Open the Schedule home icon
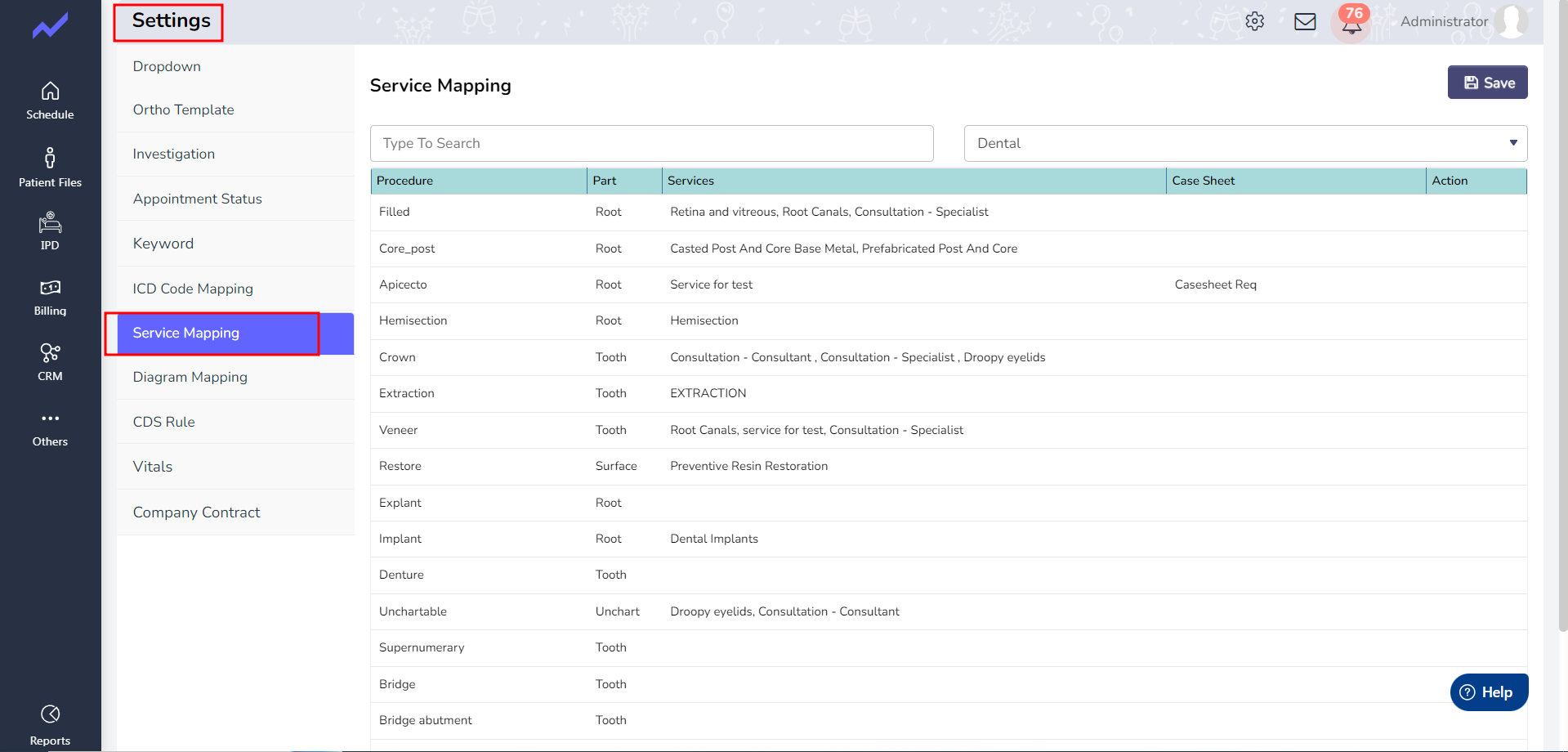 pyautogui.click(x=50, y=91)
